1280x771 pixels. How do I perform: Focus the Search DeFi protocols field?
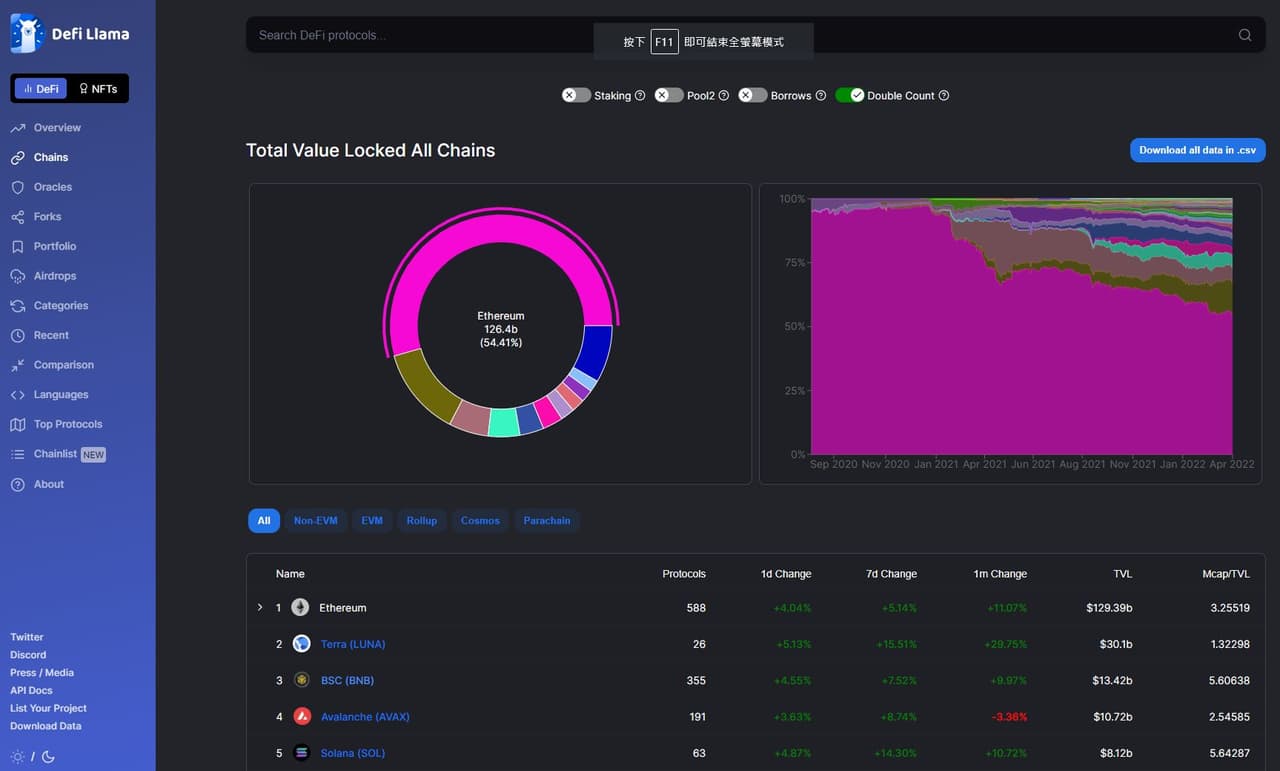(420, 35)
